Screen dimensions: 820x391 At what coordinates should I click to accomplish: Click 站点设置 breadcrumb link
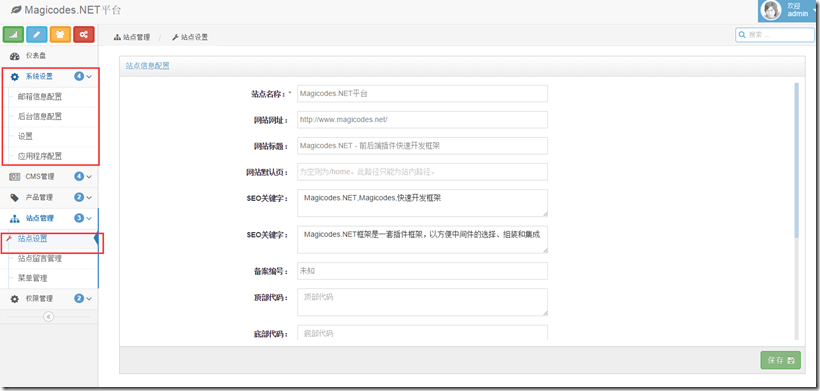[194, 37]
